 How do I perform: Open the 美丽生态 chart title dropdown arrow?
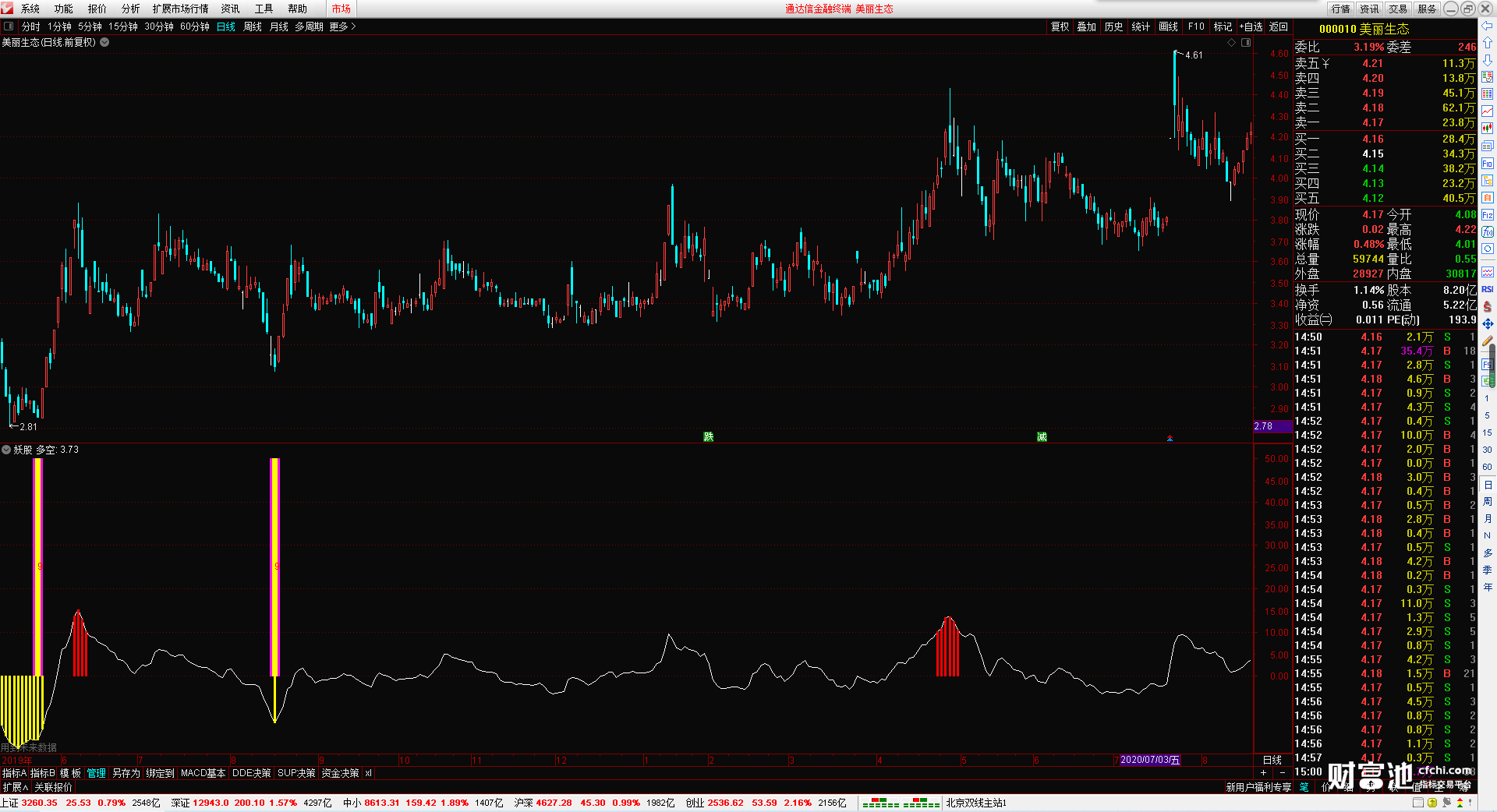104,42
